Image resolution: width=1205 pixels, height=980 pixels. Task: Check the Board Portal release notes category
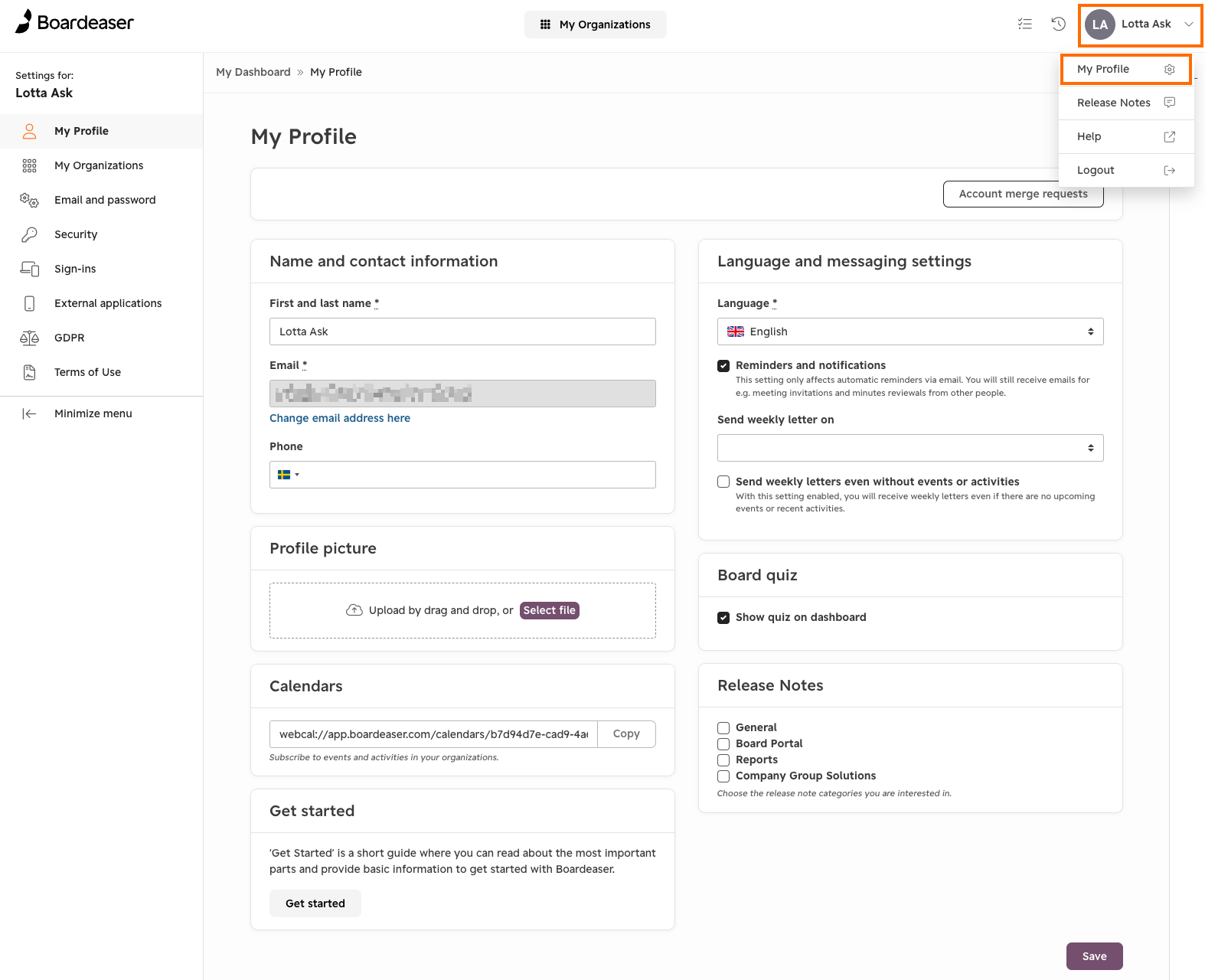(x=723, y=744)
